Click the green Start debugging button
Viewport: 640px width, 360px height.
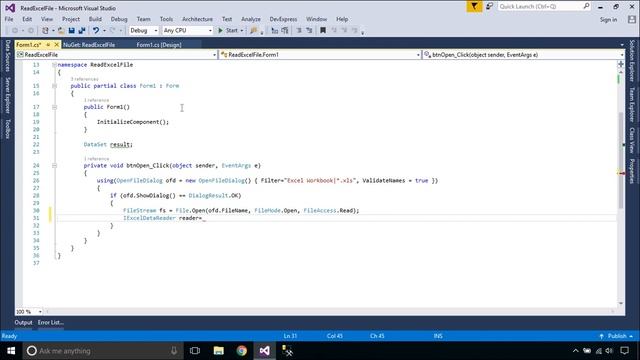228,31
